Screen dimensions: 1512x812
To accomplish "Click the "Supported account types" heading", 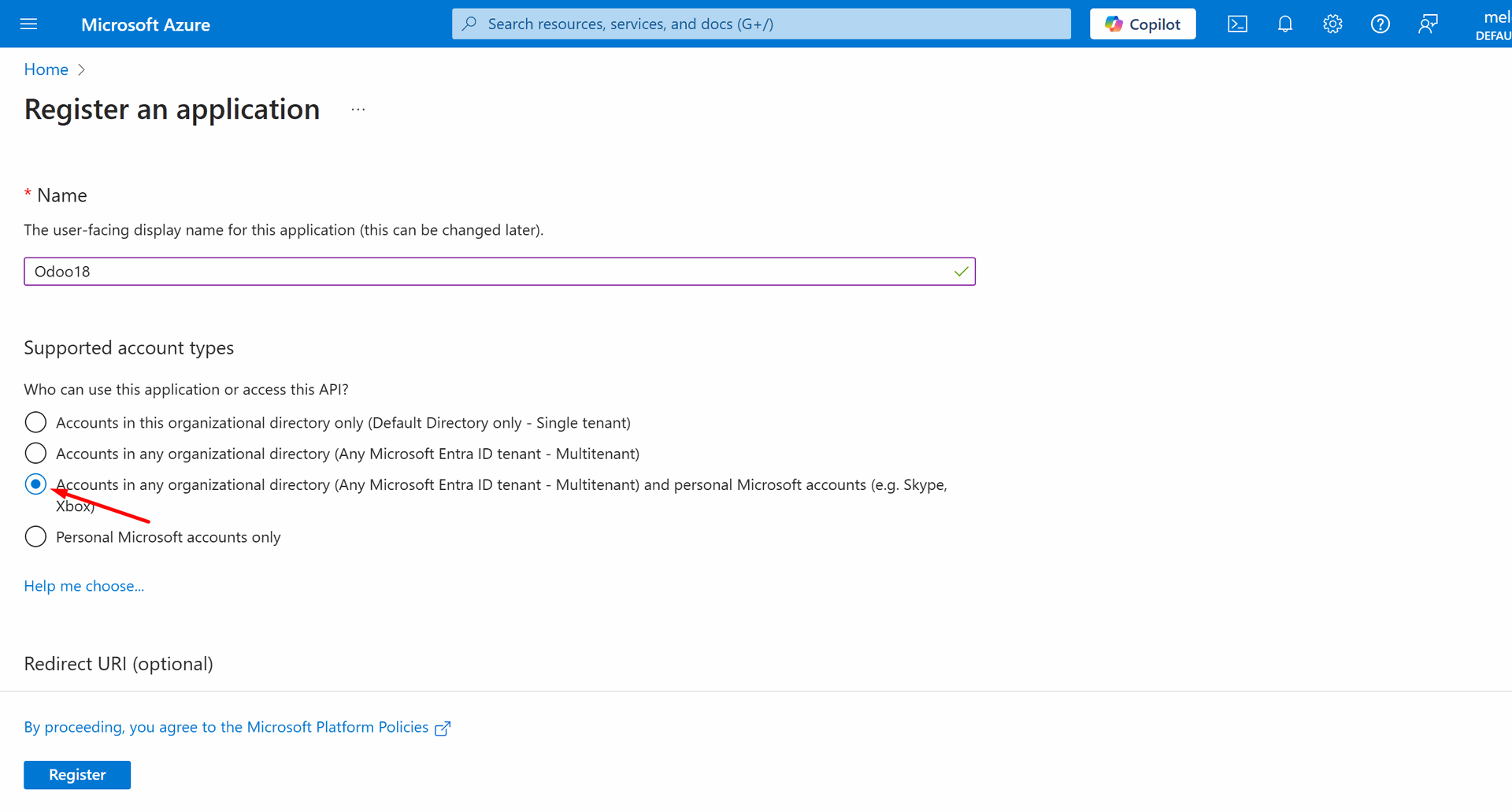I will 129,348.
